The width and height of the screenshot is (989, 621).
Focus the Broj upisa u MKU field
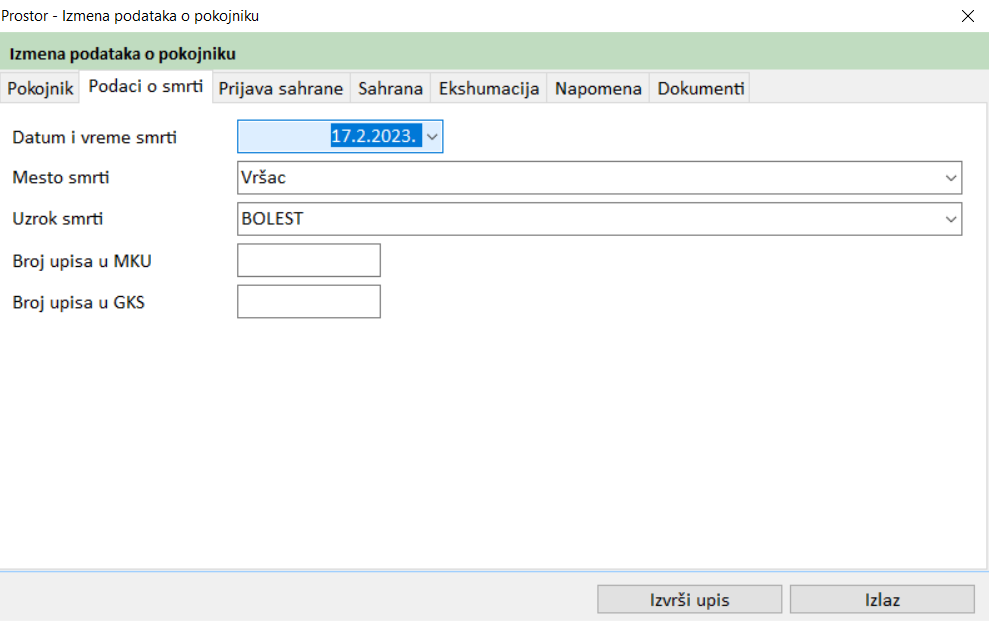[309, 260]
